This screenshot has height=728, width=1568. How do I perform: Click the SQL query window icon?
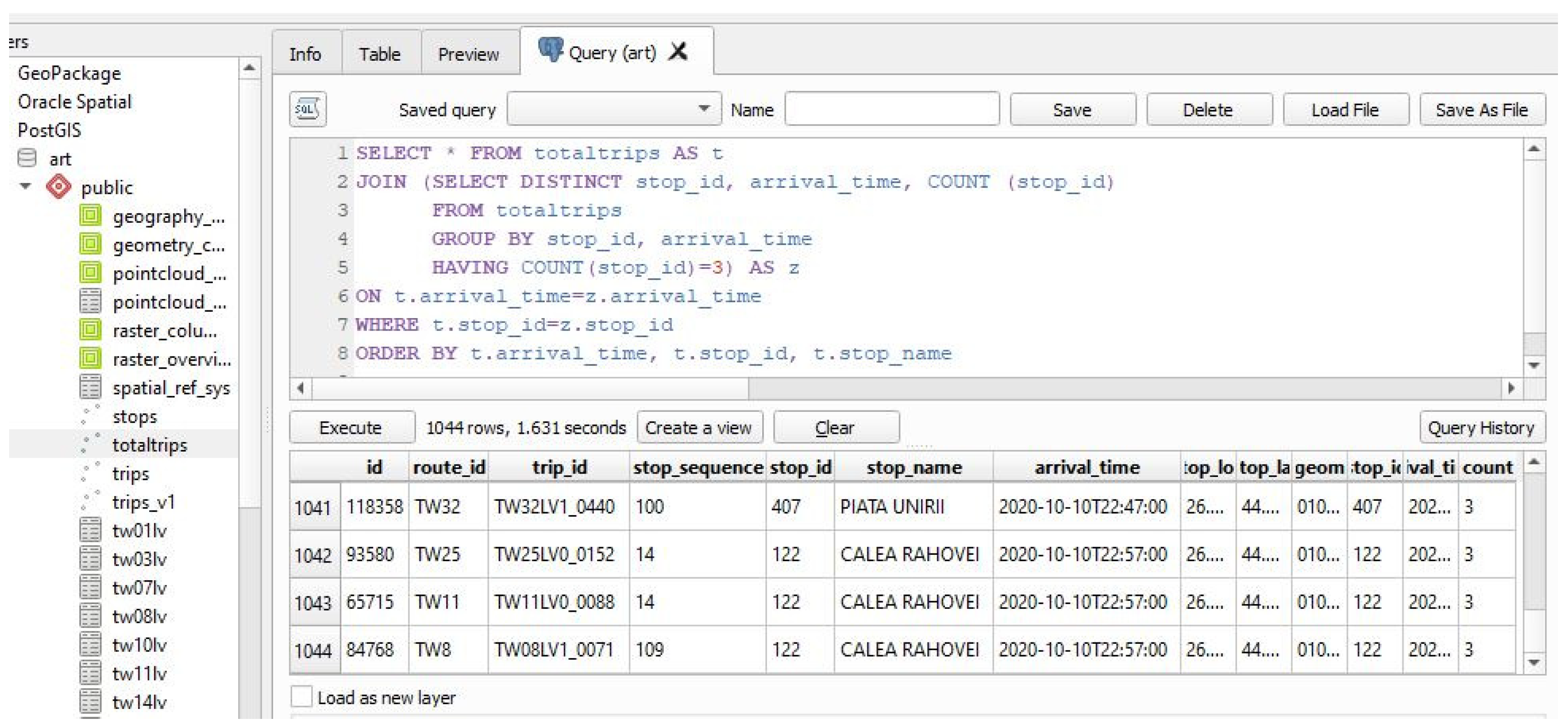point(307,110)
